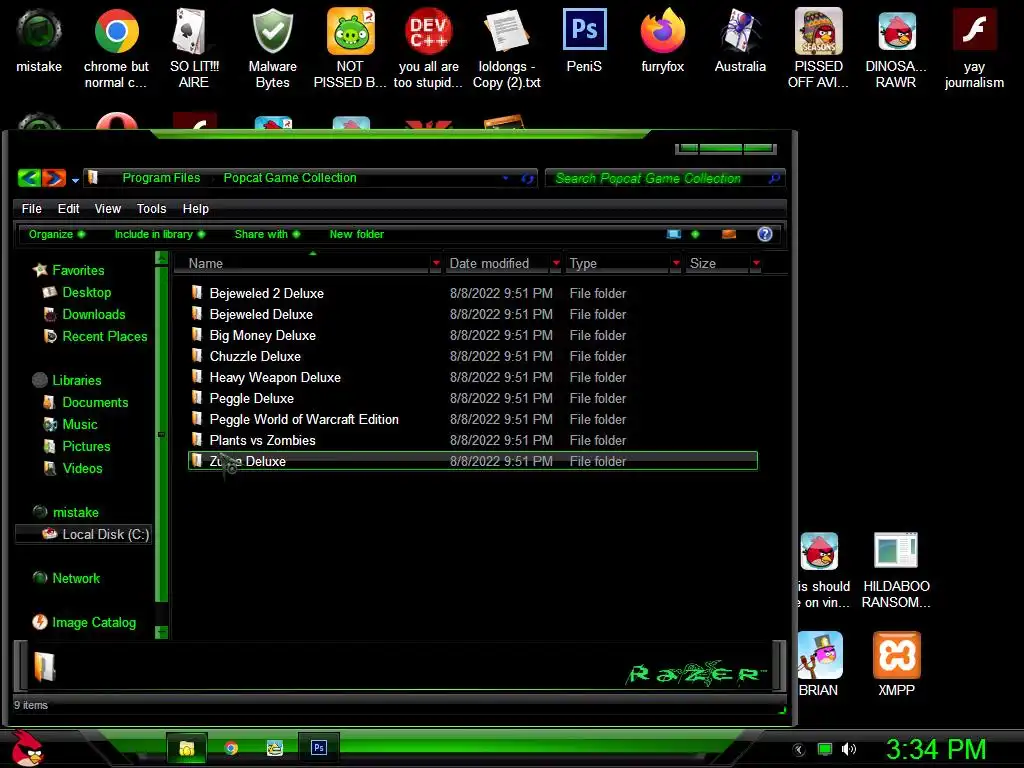Viewport: 1024px width, 768px height.
Task: Open the File menu
Action: tap(31, 209)
